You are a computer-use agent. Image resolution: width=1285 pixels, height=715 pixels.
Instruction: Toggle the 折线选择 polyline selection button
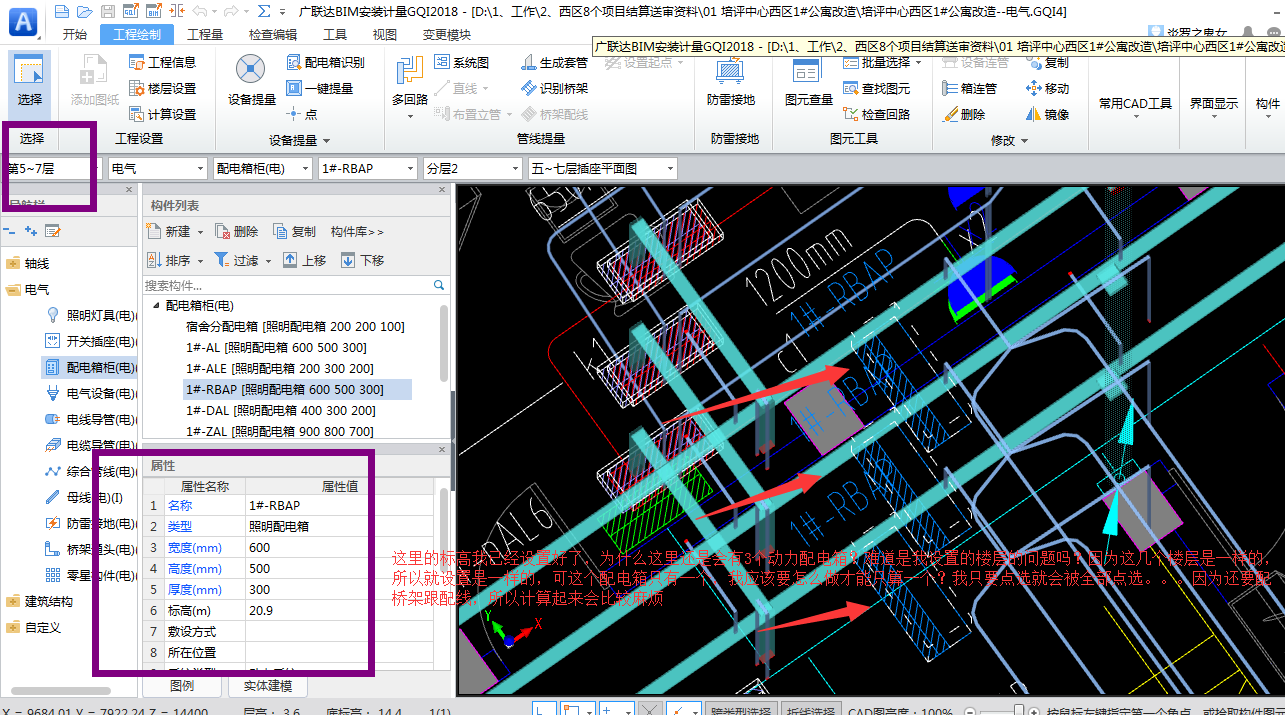tap(811, 711)
